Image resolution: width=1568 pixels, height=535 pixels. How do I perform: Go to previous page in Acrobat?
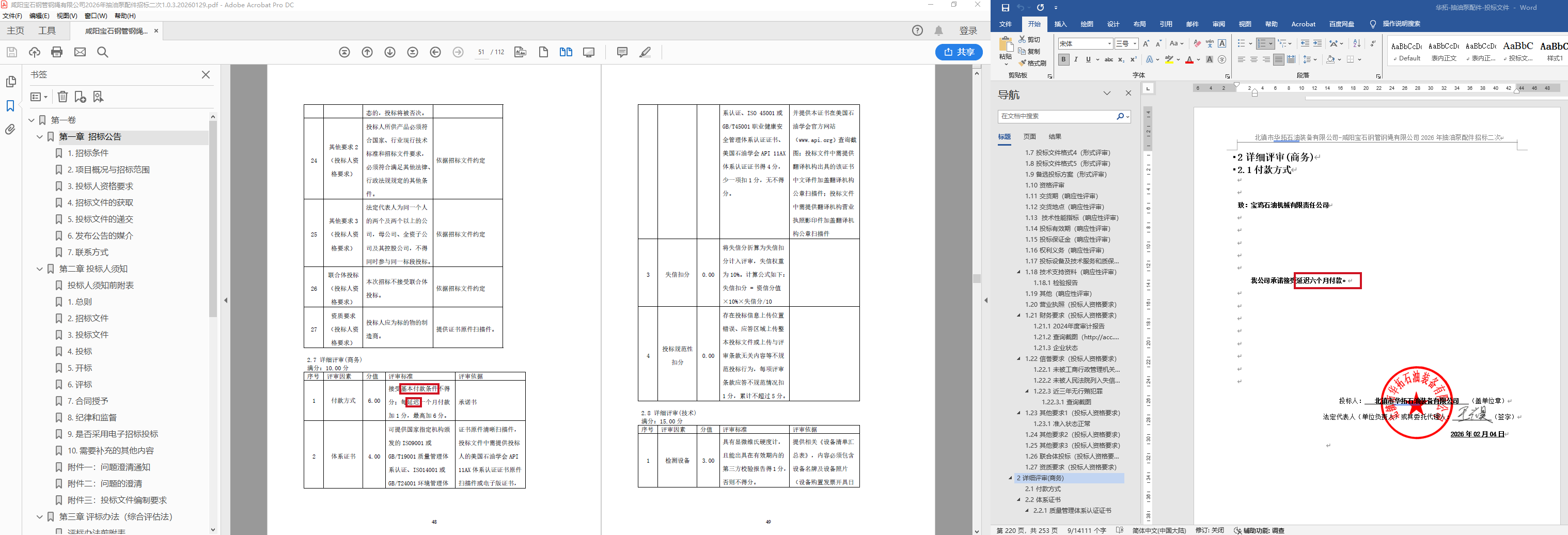click(367, 52)
